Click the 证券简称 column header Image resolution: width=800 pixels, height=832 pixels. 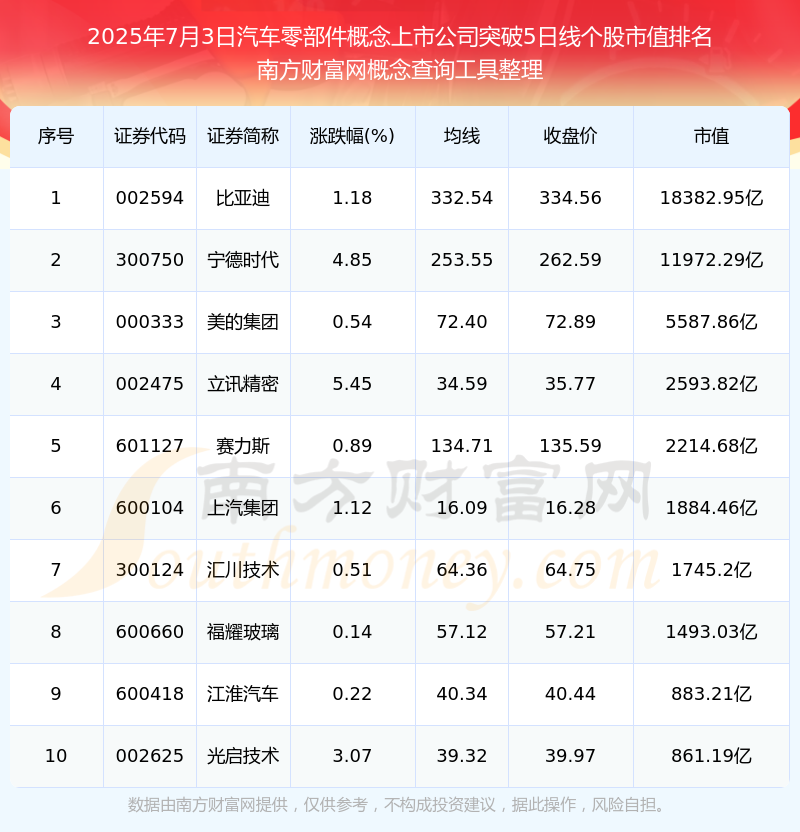(243, 136)
